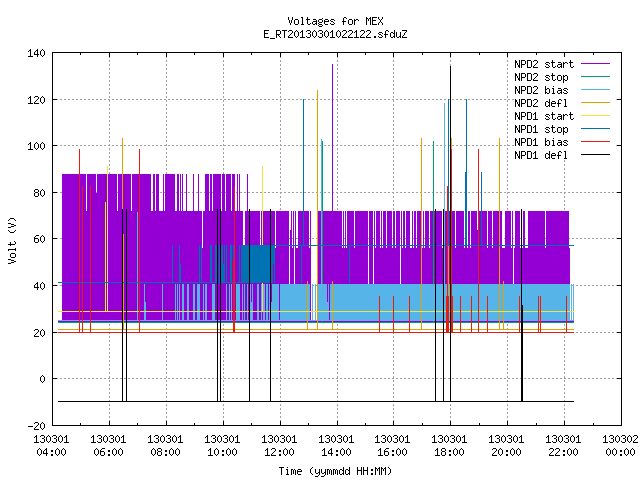Click the black NPD1 defl legend line
The image size is (640, 480).
(596, 155)
